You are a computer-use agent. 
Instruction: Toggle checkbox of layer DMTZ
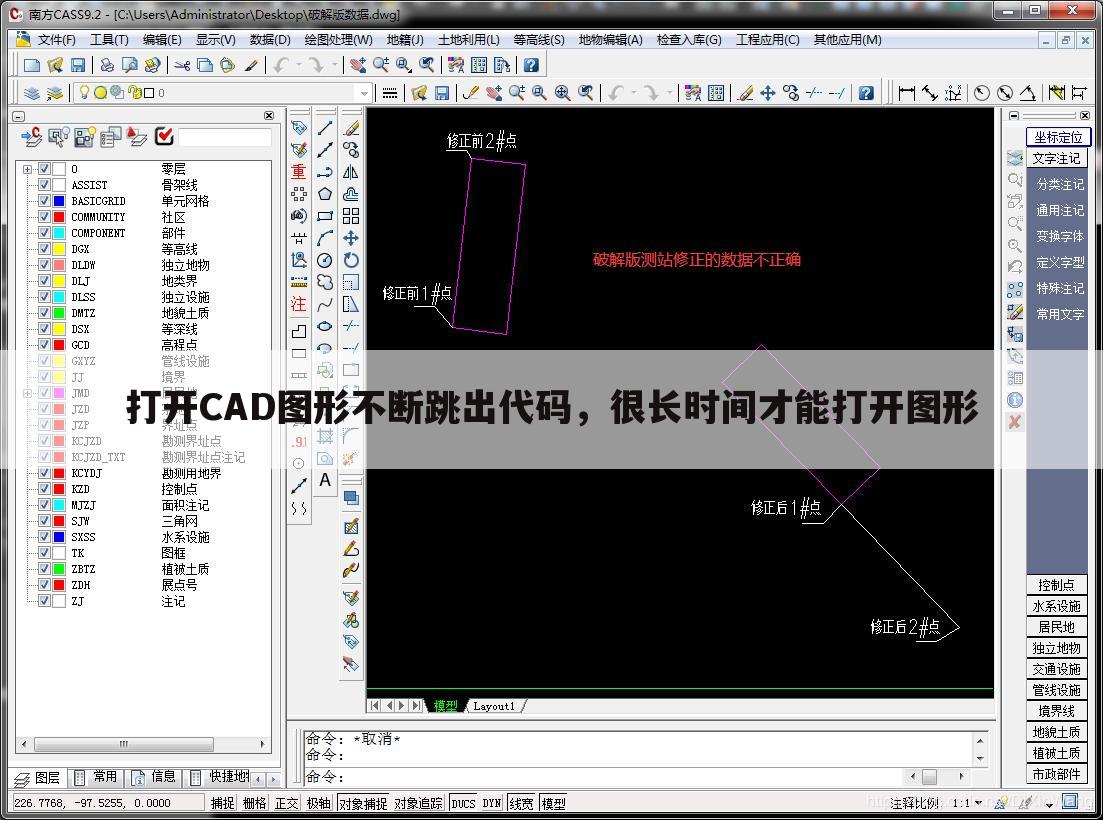[x=44, y=313]
